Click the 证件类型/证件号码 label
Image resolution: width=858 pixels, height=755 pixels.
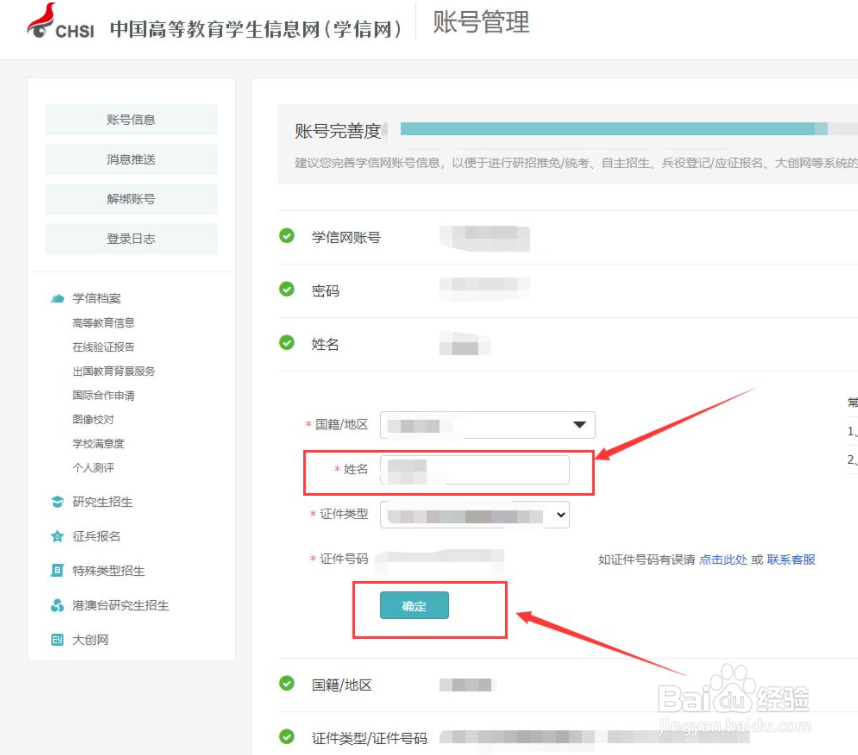click(x=369, y=738)
